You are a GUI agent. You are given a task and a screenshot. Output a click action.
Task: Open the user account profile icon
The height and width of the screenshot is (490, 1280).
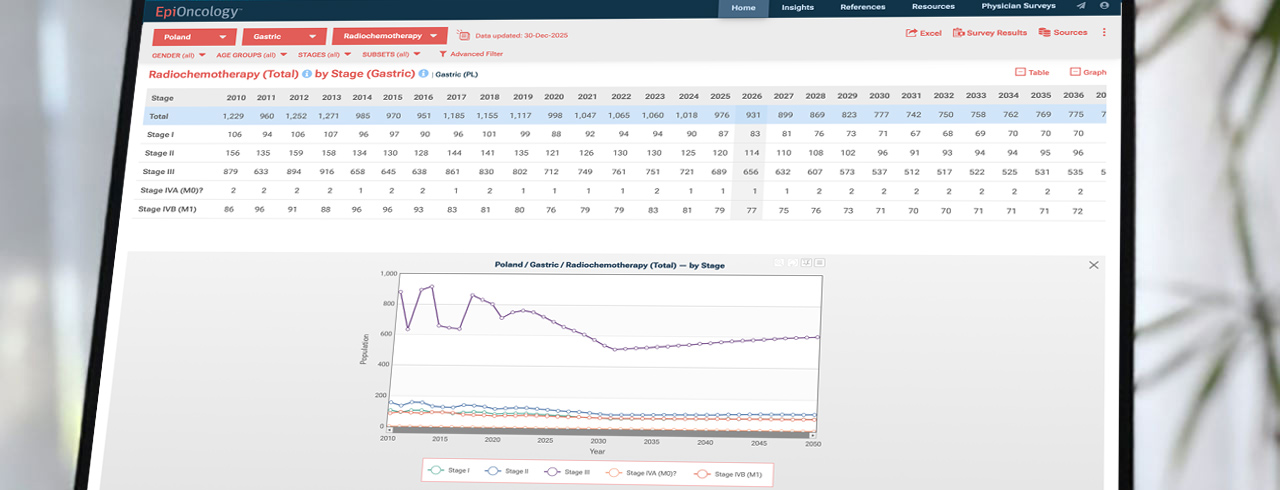click(1104, 6)
